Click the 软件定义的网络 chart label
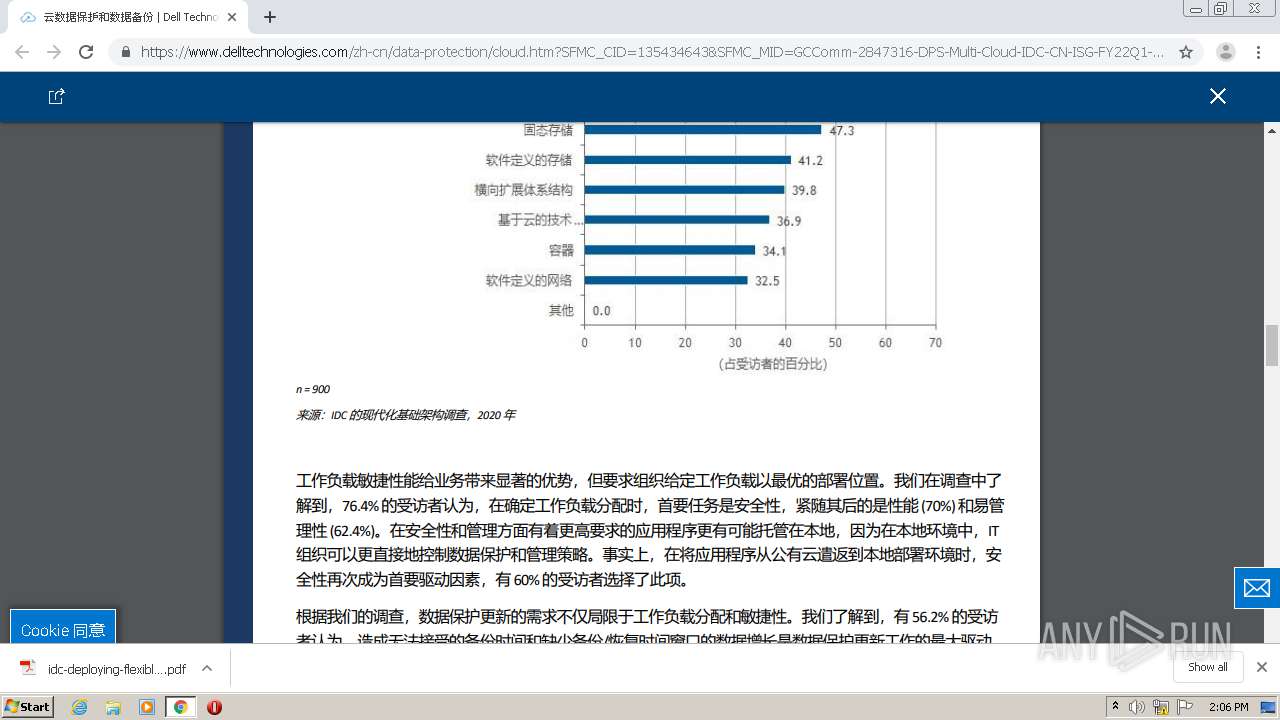The height and width of the screenshot is (720, 1280). tap(529, 281)
